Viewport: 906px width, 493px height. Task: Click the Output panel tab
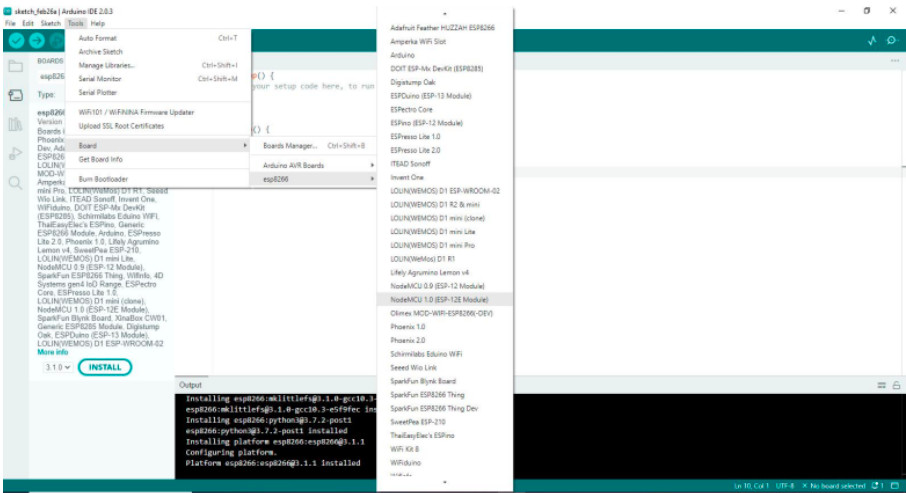(190, 385)
